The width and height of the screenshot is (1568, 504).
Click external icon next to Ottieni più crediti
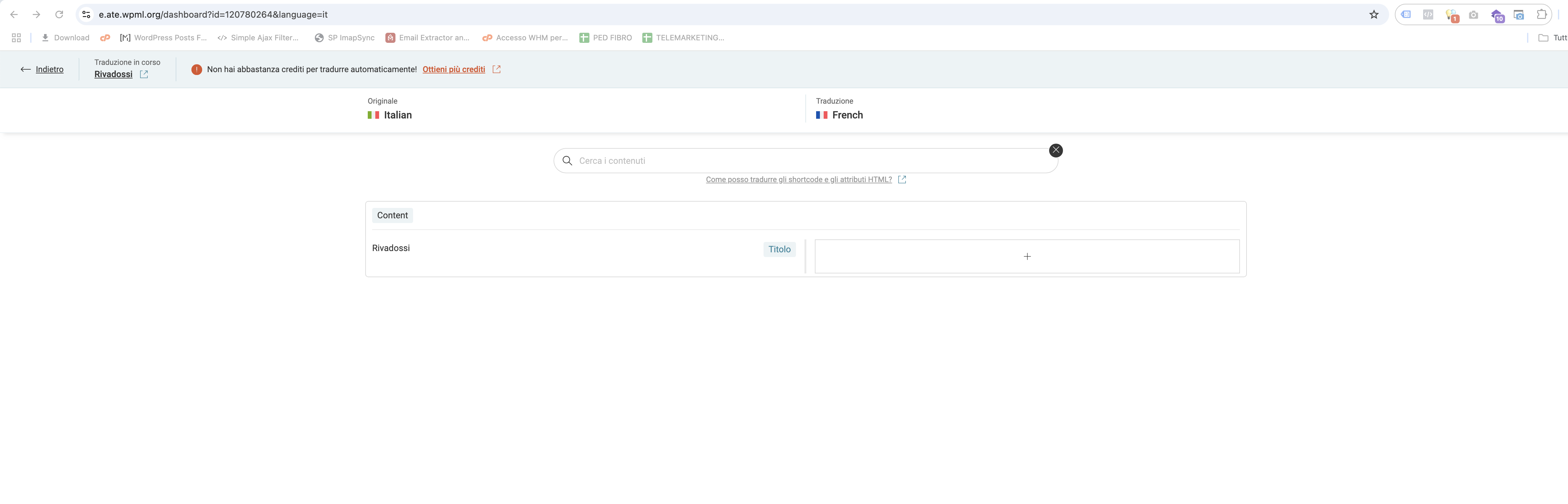pyautogui.click(x=497, y=69)
